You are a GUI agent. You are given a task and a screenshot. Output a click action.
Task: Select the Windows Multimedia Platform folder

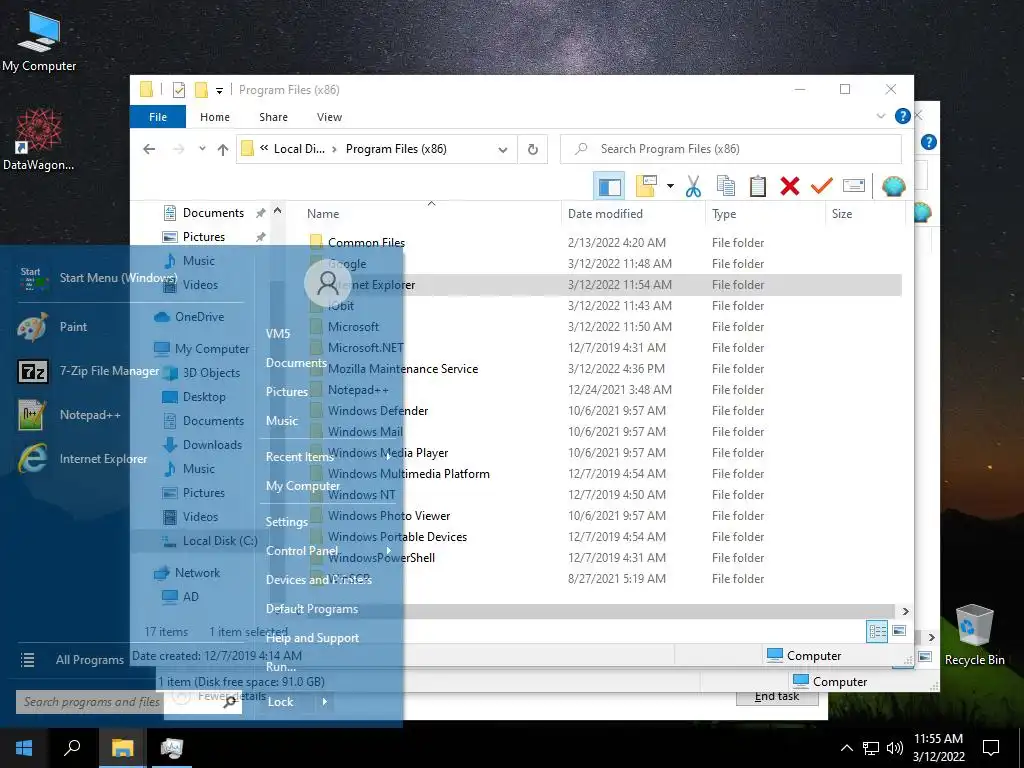[x=409, y=474]
